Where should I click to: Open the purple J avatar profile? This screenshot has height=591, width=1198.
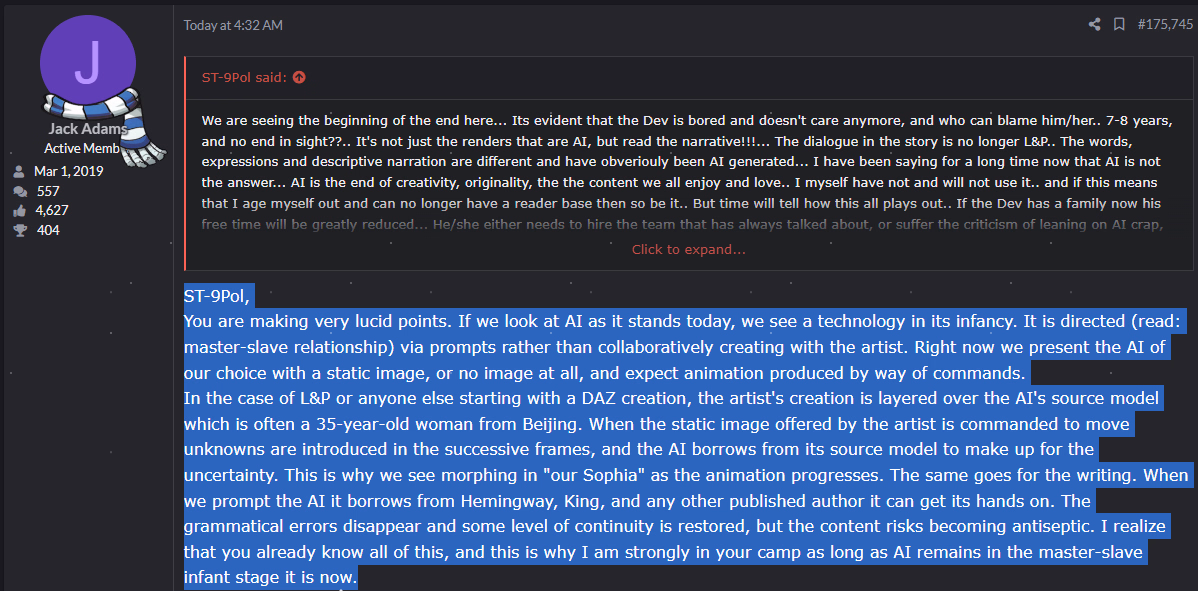(87, 60)
